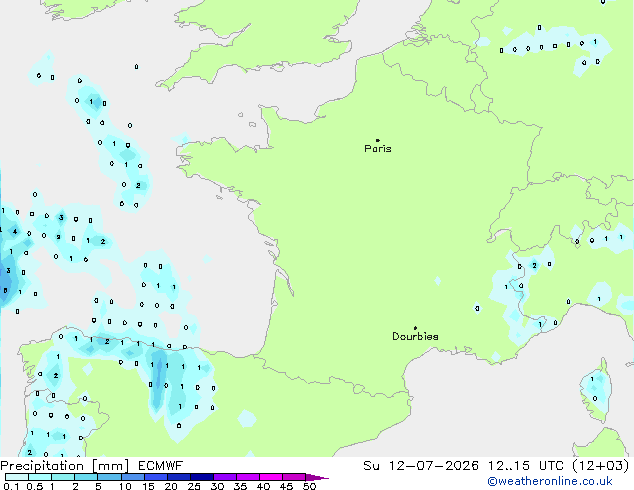Image resolution: width=634 pixels, height=490 pixels.
Task: Pick the 30–35 mm purple legend color
Action: pos(225,477)
